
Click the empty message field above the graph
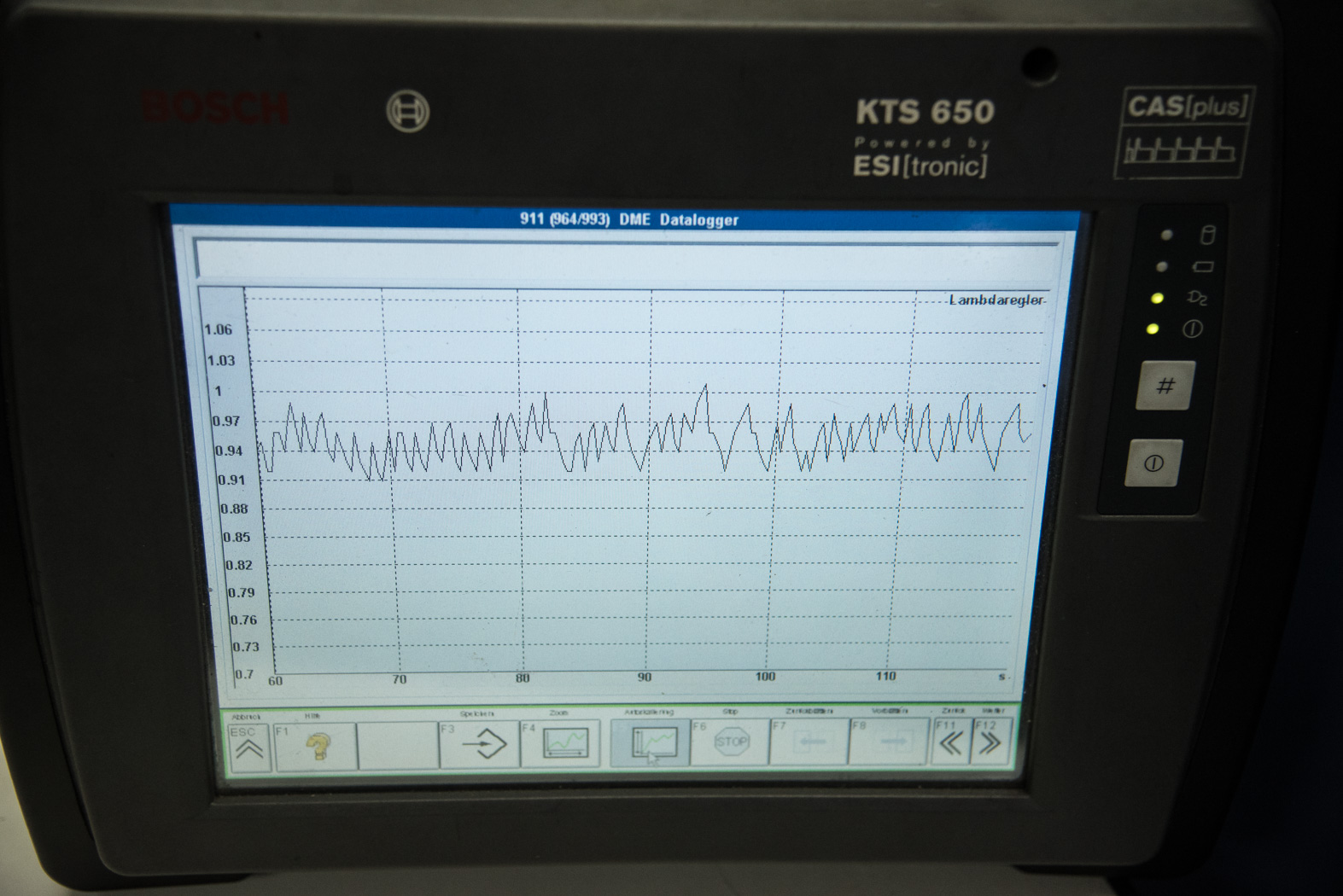(628, 259)
